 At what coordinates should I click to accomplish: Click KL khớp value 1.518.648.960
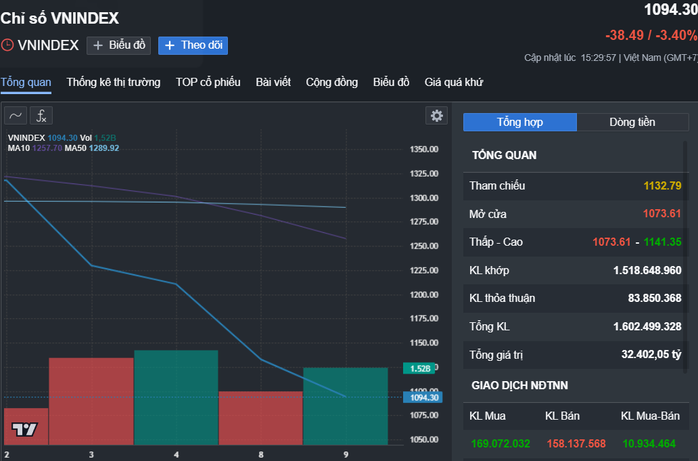tap(647, 270)
